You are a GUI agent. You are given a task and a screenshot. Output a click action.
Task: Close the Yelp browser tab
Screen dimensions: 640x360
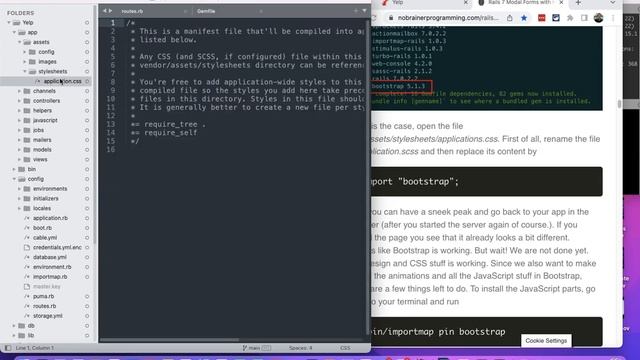(x=466, y=3)
